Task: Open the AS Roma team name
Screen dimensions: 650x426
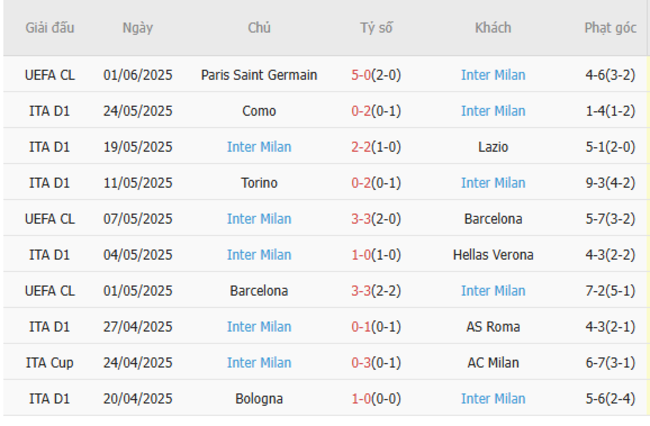Action: click(x=493, y=327)
